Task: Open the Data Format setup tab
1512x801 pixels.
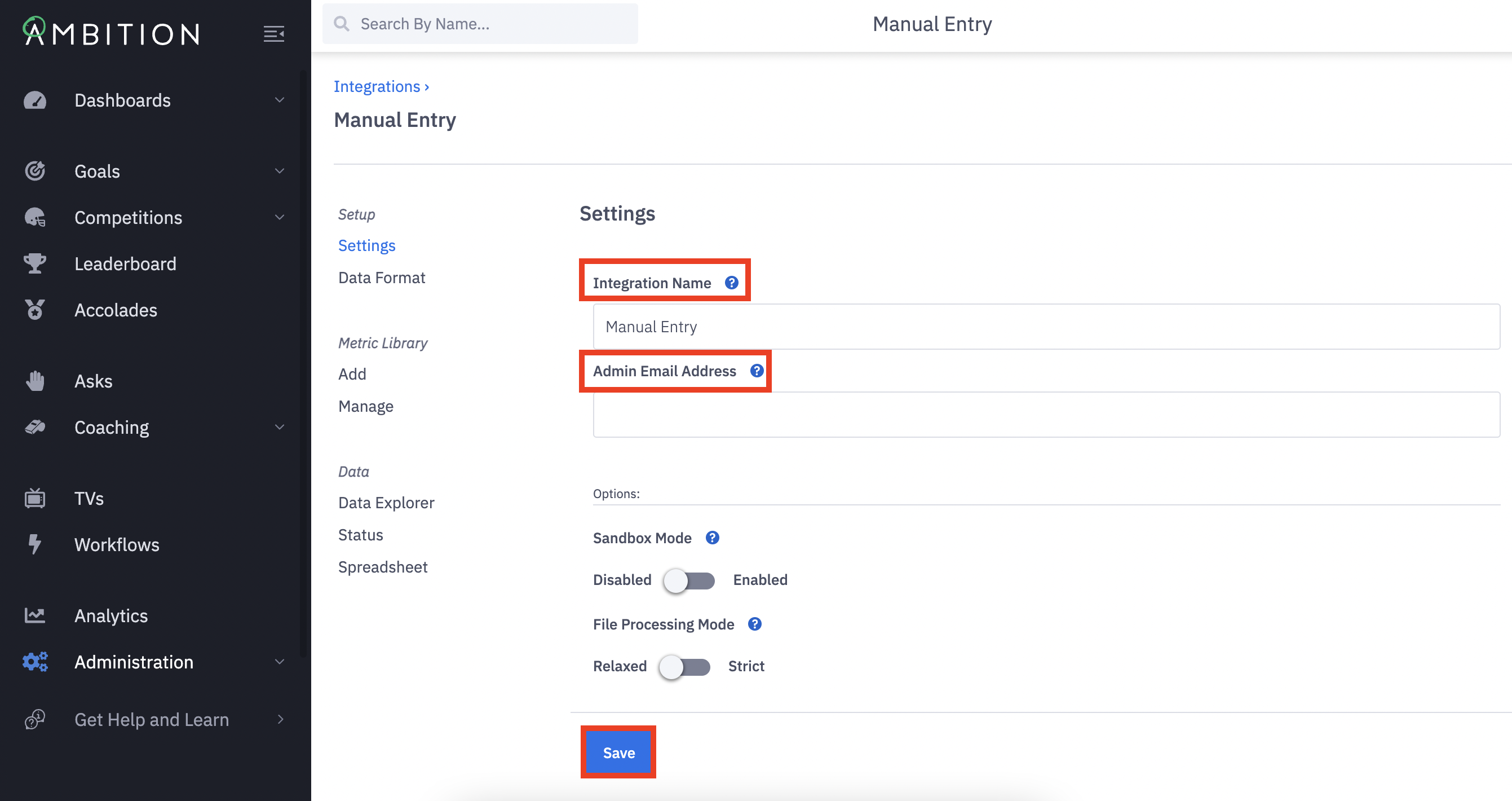Action: [x=382, y=278]
